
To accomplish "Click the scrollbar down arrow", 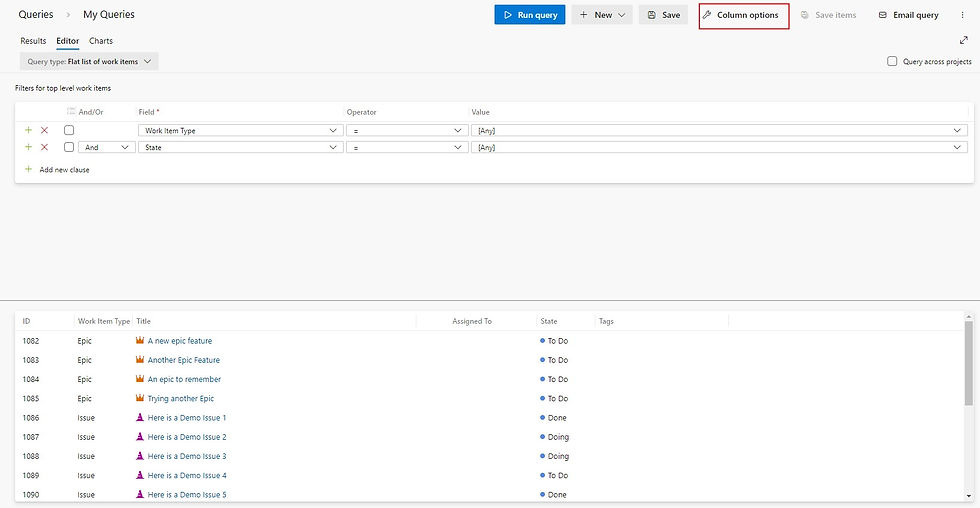I will (x=968, y=496).
